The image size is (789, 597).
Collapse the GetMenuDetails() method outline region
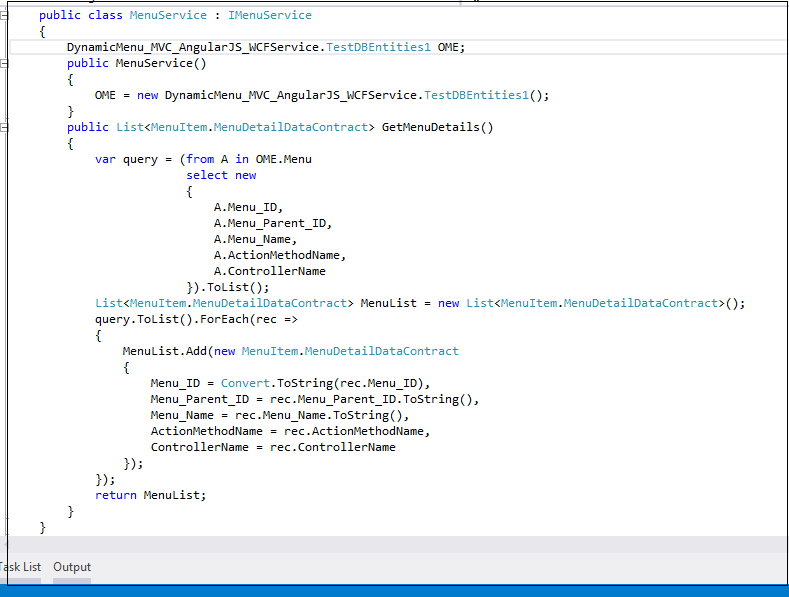click(x=4, y=127)
